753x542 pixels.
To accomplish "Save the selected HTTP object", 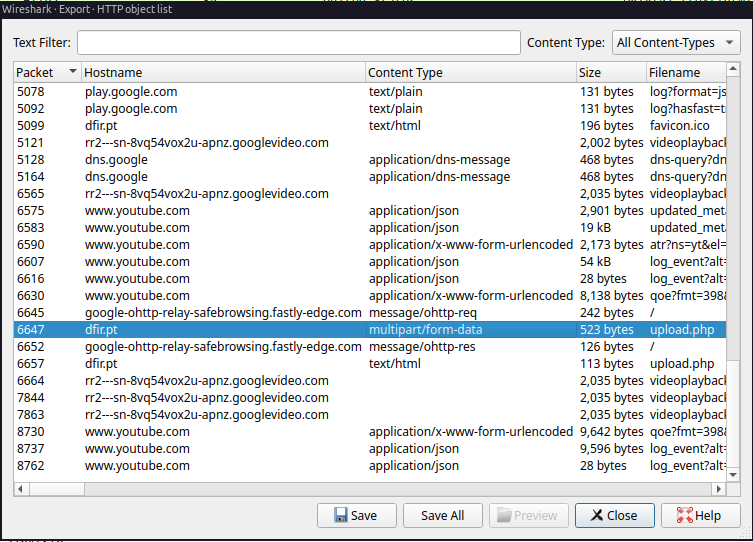I will tap(357, 516).
